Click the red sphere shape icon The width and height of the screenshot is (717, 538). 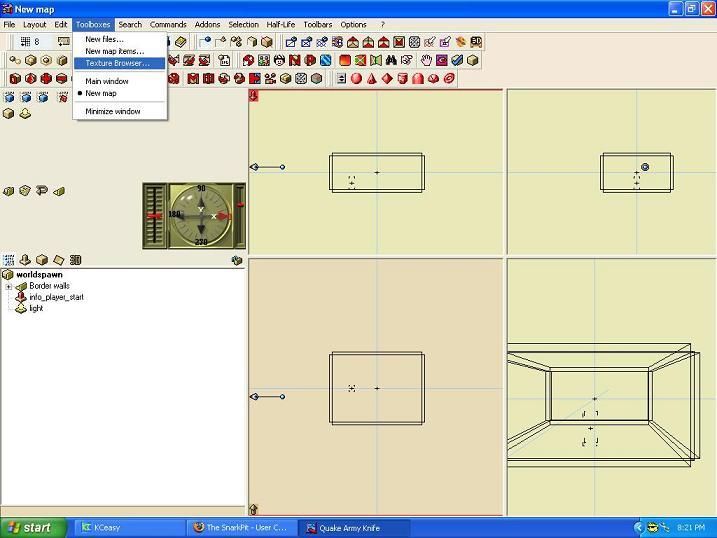point(356,79)
